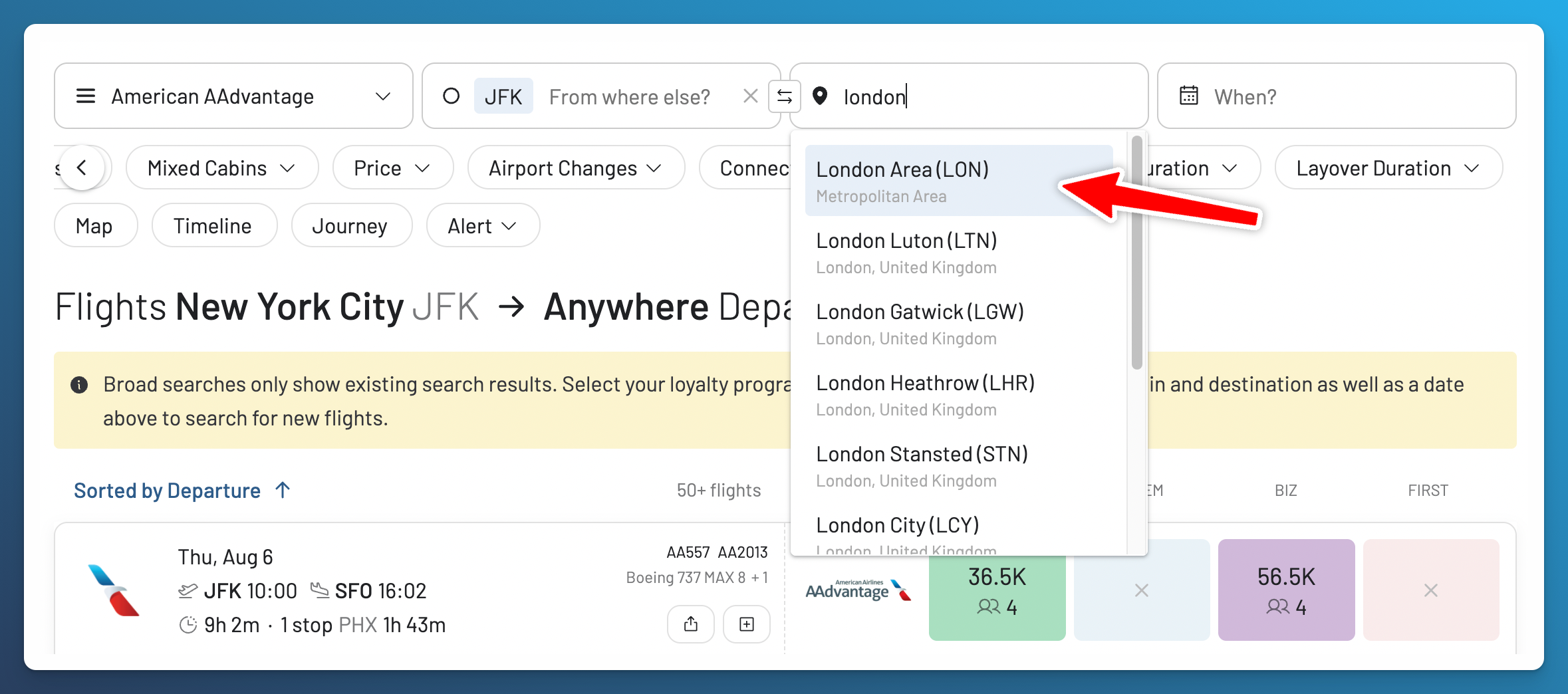Click the seats icon under 56.5K
The width and height of the screenshot is (1568, 694).
pos(1278,607)
